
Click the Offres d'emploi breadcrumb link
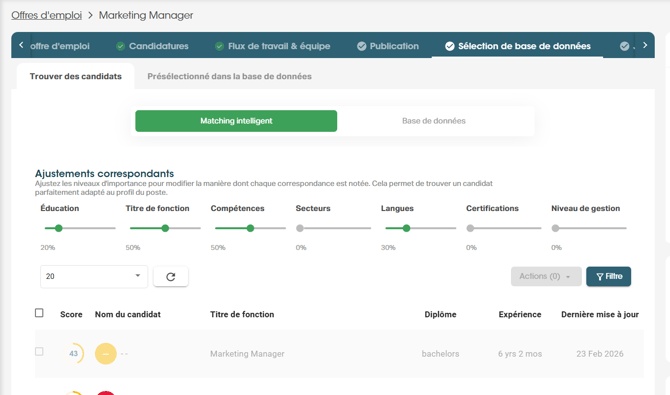point(46,15)
